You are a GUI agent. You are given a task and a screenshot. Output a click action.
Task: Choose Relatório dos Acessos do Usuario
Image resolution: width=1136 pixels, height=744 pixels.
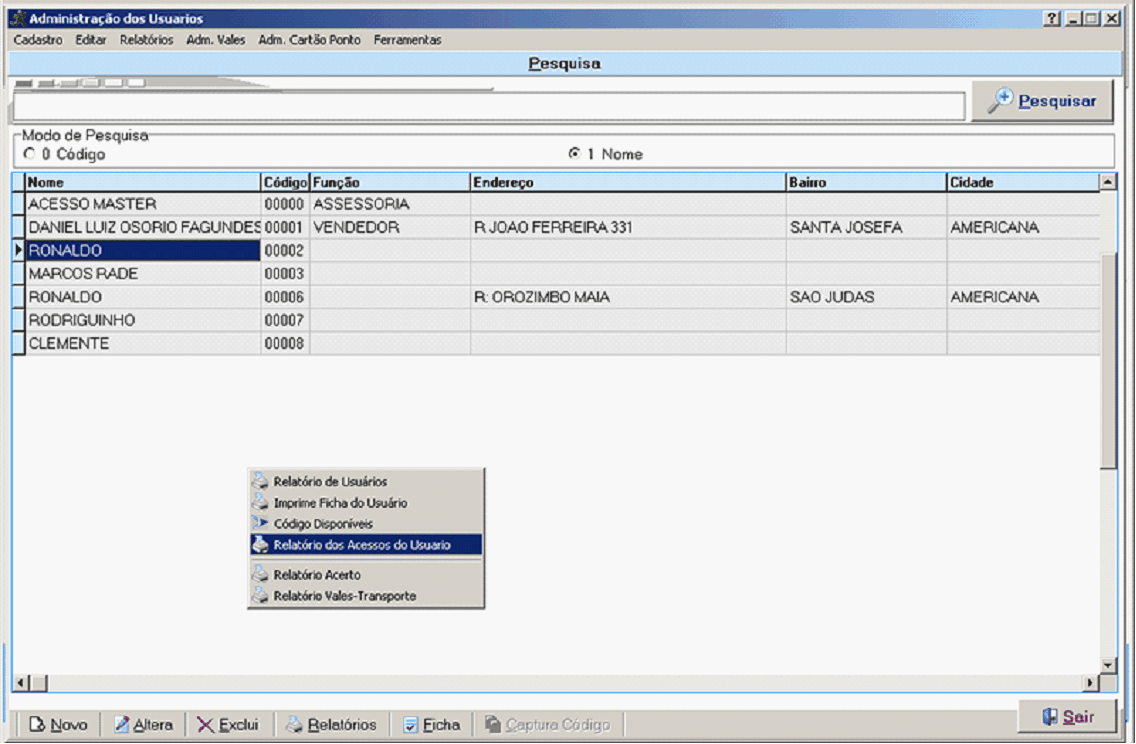tap(362, 545)
